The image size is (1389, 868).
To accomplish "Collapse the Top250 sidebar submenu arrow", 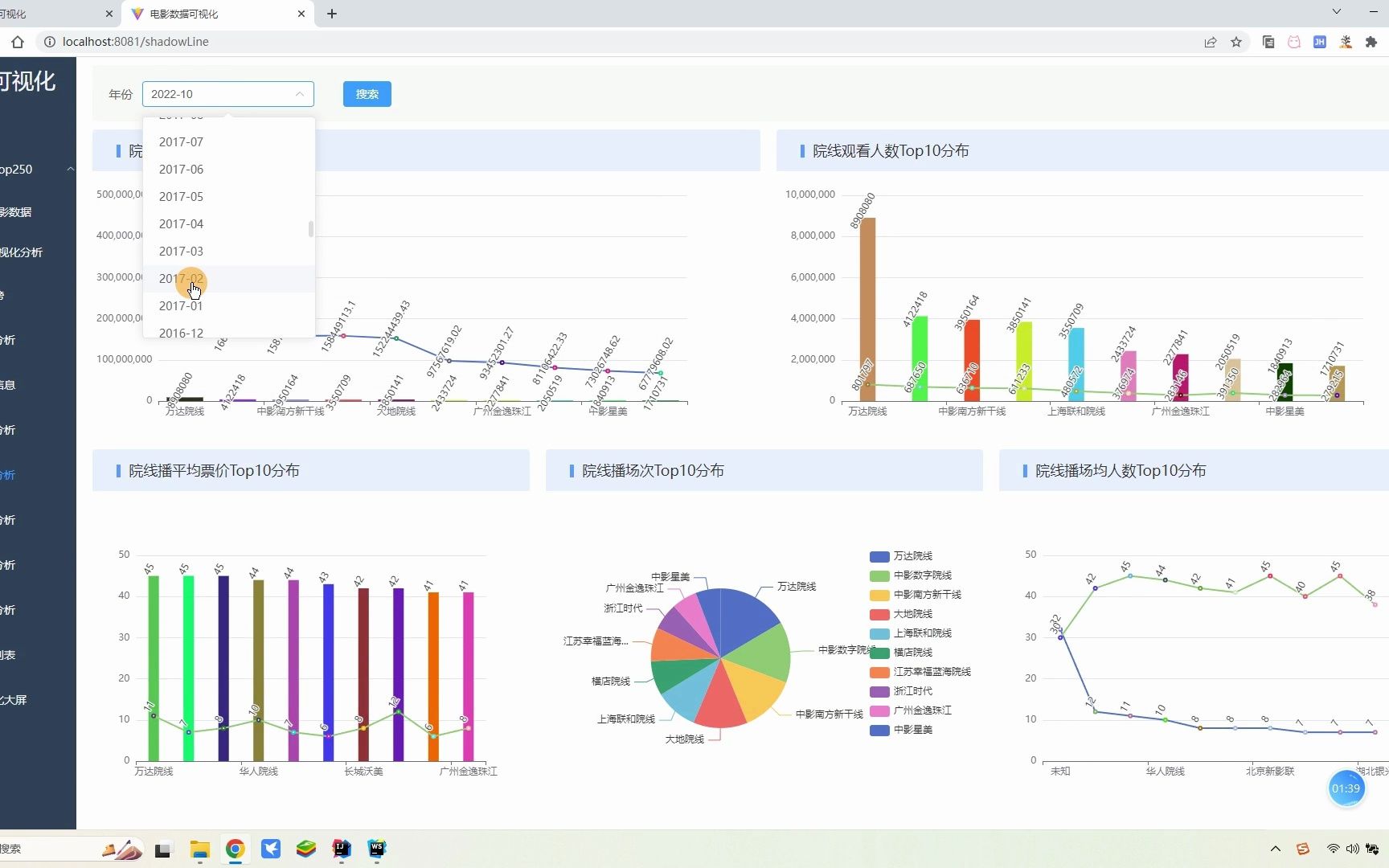I will (x=71, y=170).
